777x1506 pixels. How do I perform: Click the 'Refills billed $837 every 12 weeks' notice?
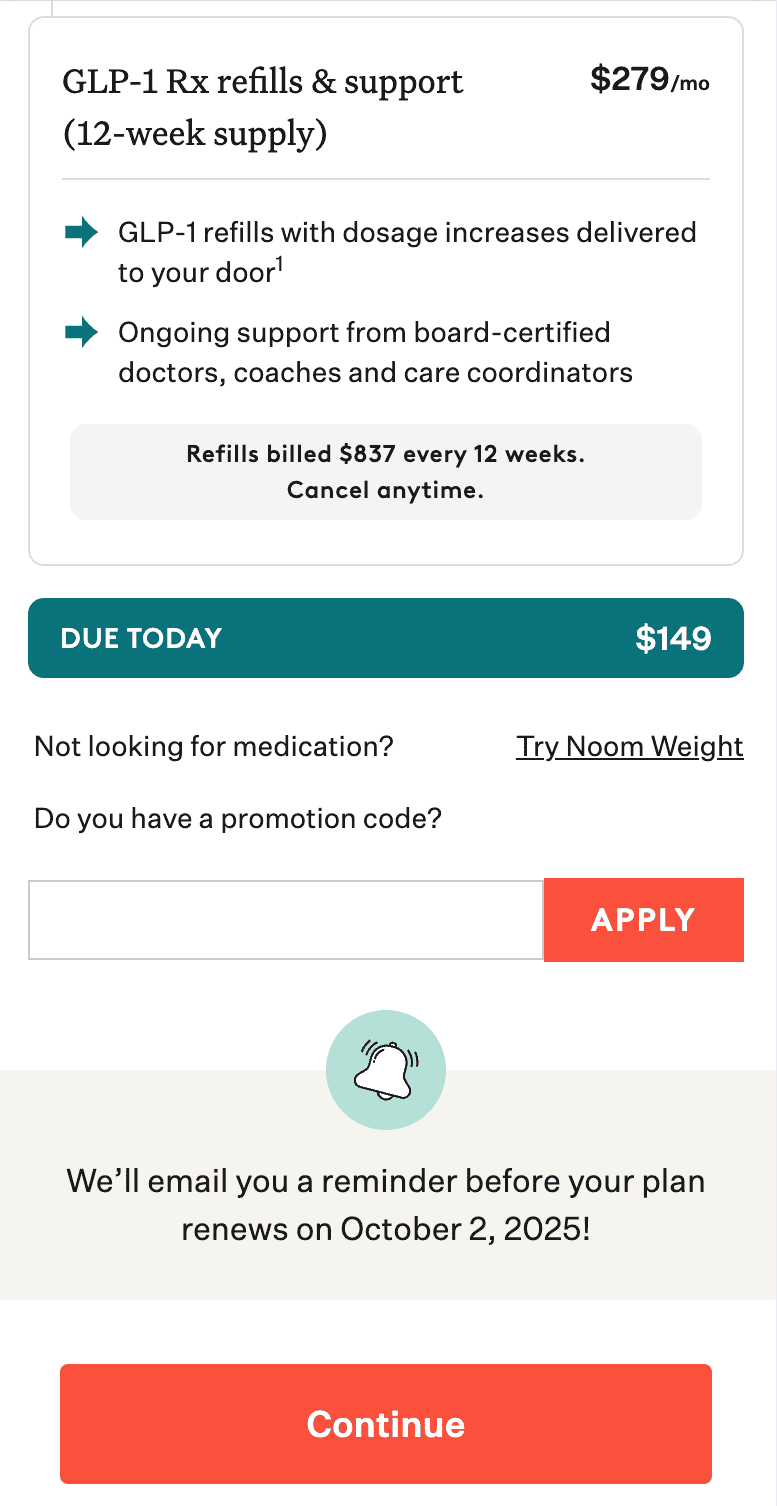tap(386, 454)
